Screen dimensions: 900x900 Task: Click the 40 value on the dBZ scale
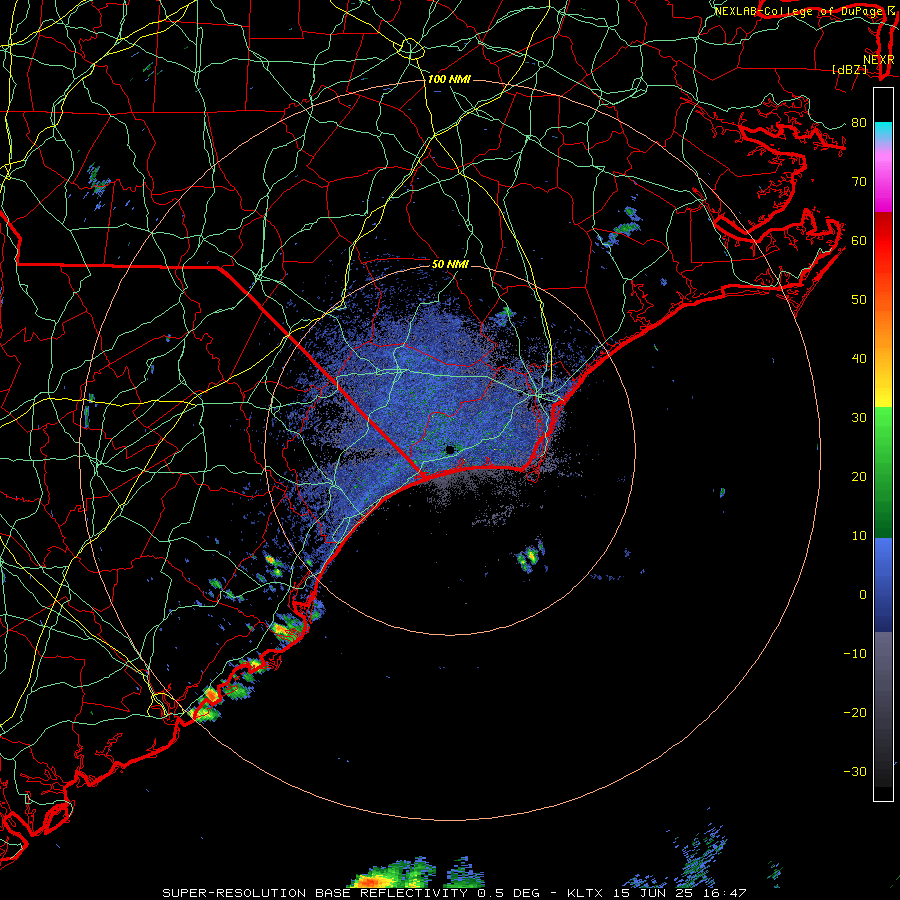pos(859,359)
